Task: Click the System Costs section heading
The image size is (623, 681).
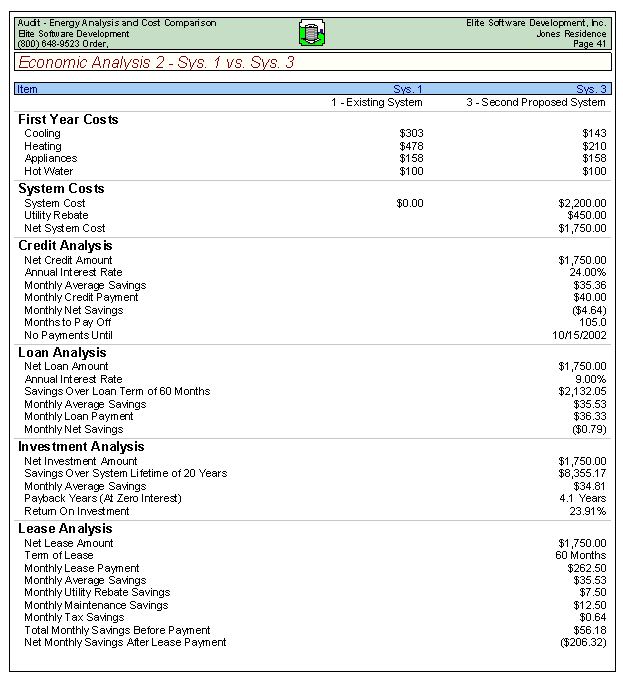Action: (x=61, y=189)
